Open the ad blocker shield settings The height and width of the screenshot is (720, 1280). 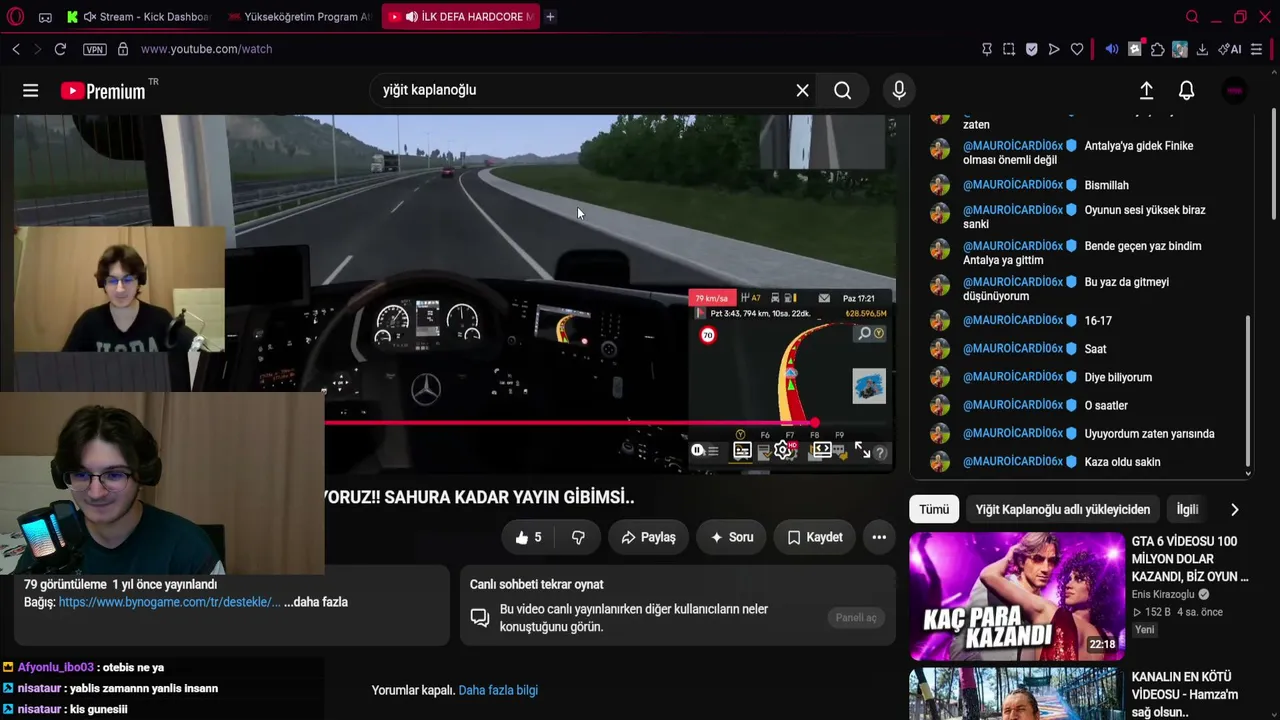pyautogui.click(x=1032, y=49)
